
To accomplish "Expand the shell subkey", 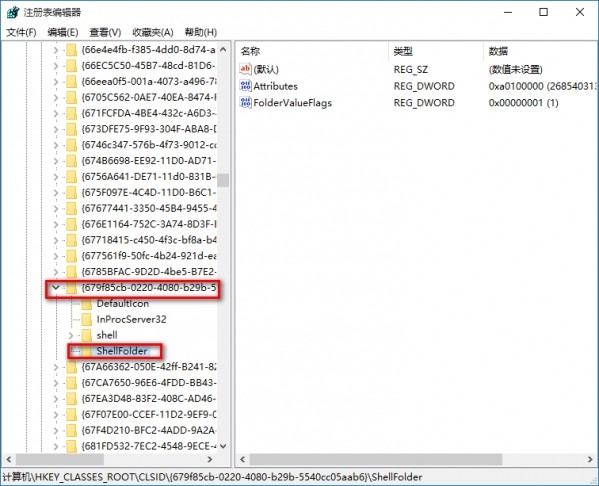I will (x=71, y=335).
